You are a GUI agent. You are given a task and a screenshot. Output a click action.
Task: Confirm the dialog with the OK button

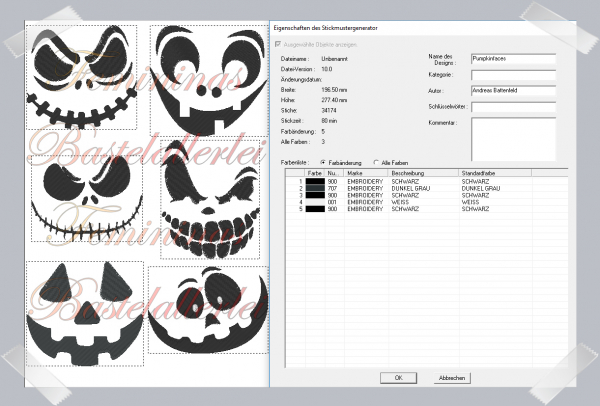398,378
